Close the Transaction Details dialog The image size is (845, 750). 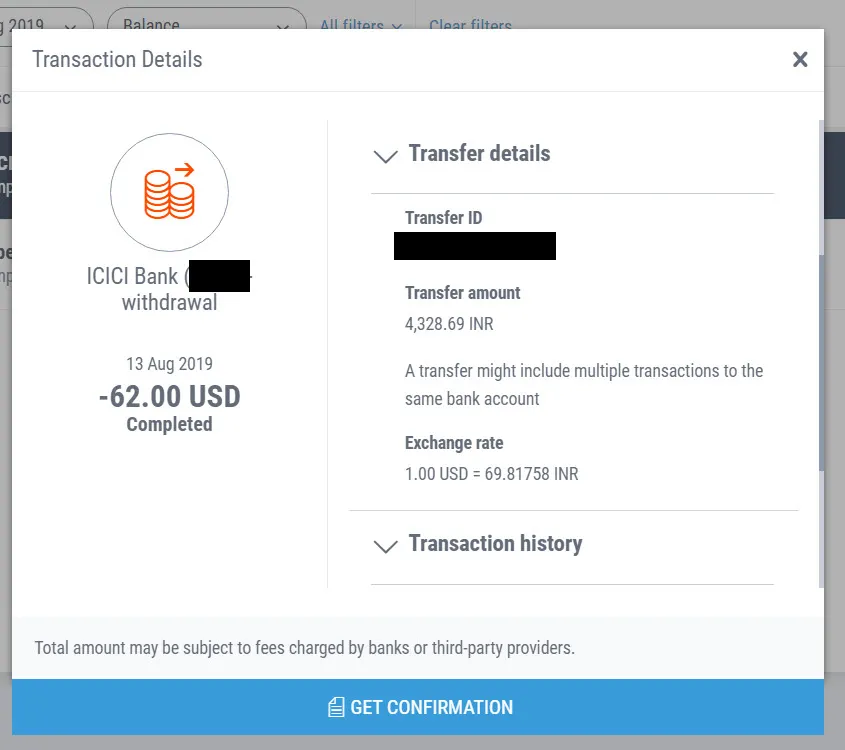pos(800,59)
